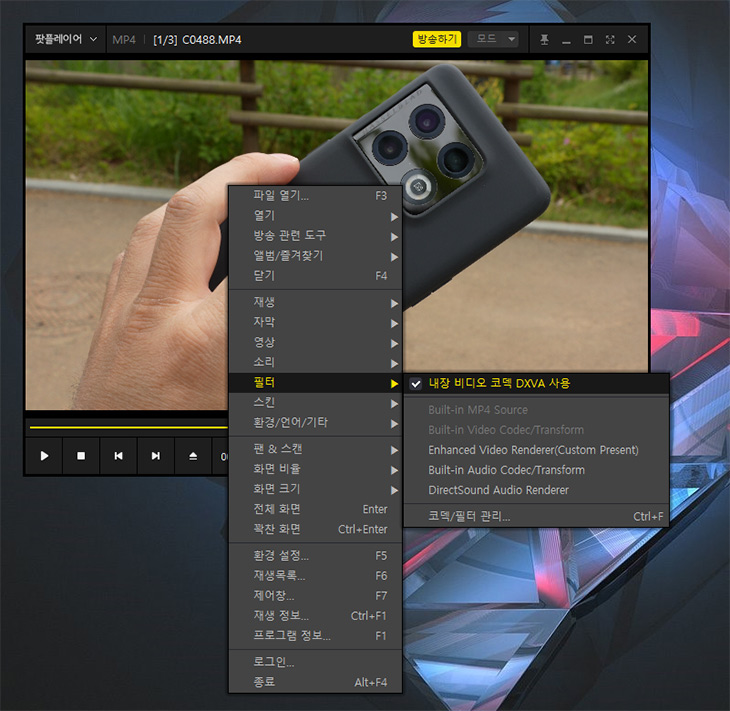Click 로그인... menu item

(315, 663)
